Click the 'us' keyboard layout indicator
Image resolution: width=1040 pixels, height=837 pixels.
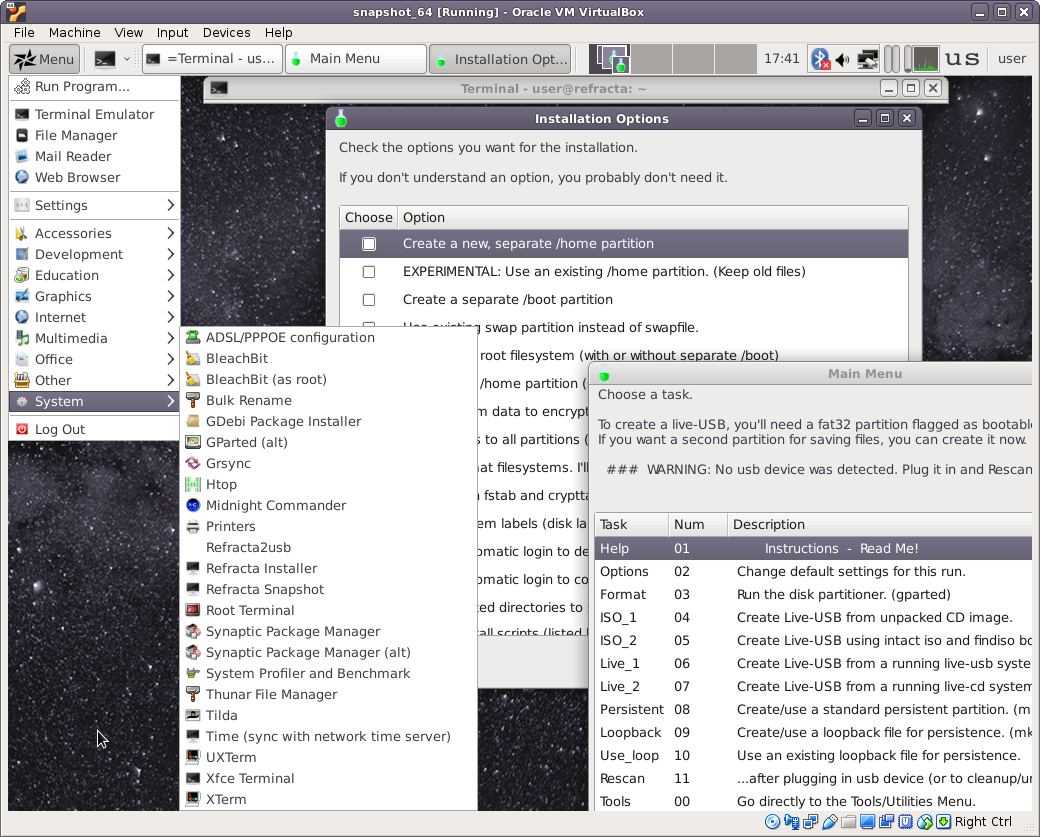(962, 59)
